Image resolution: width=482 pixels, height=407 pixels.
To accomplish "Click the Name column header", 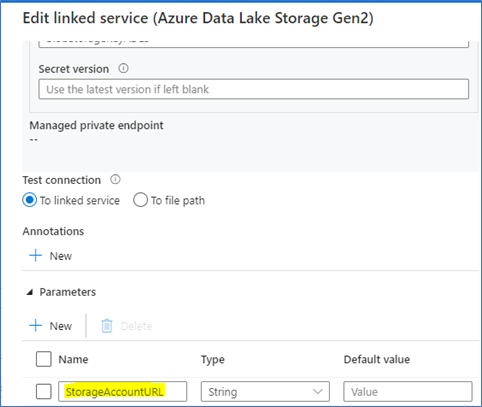I will (x=73, y=359).
